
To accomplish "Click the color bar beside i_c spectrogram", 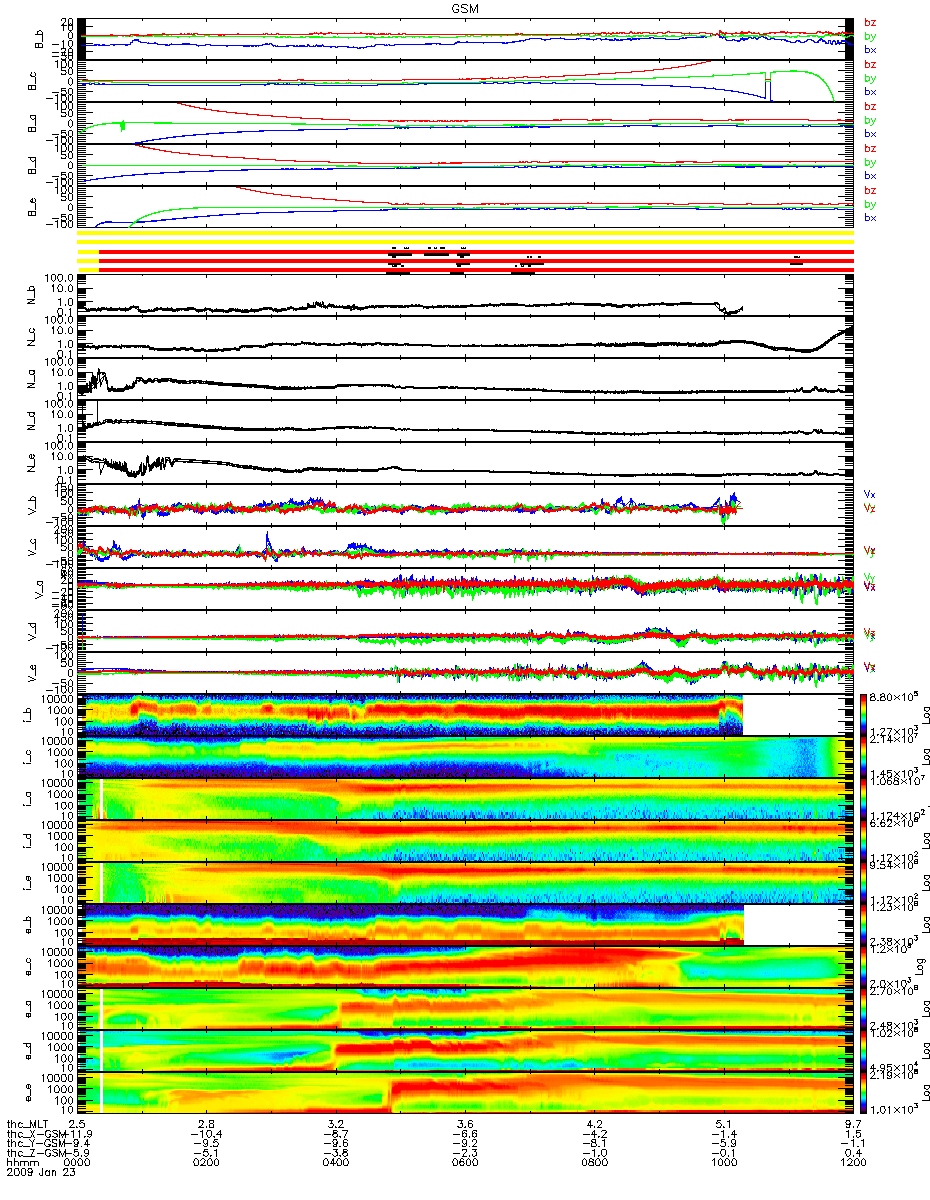I will coord(864,757).
